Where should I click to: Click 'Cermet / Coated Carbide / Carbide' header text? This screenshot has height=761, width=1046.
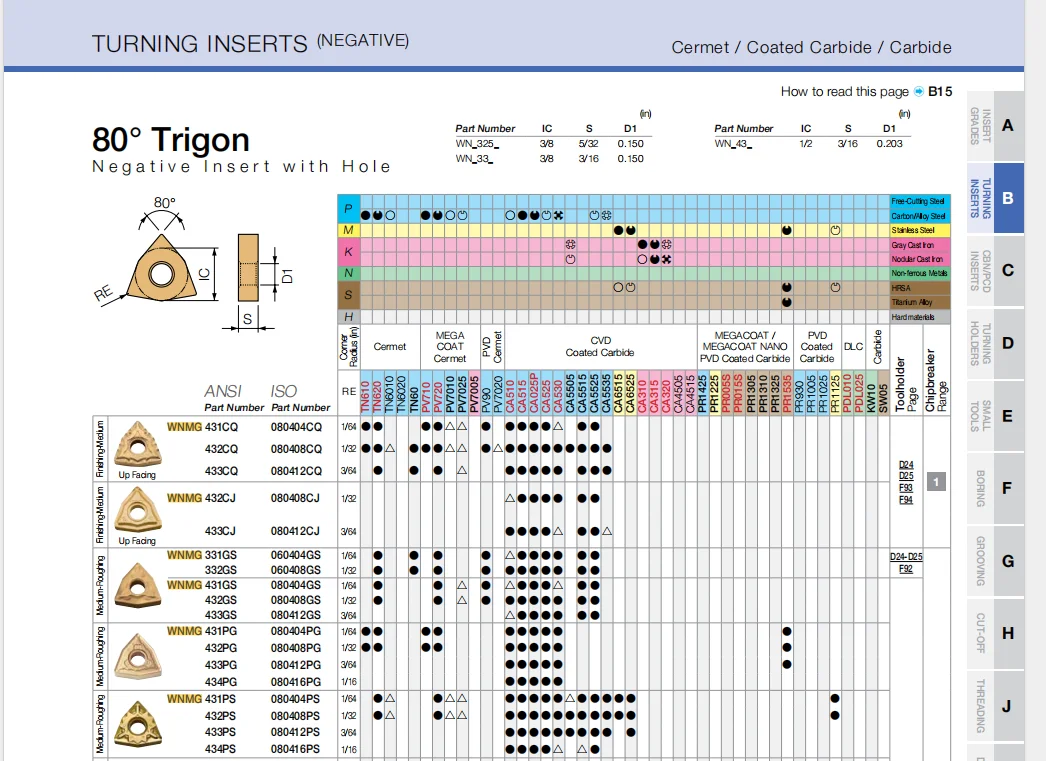coord(811,47)
